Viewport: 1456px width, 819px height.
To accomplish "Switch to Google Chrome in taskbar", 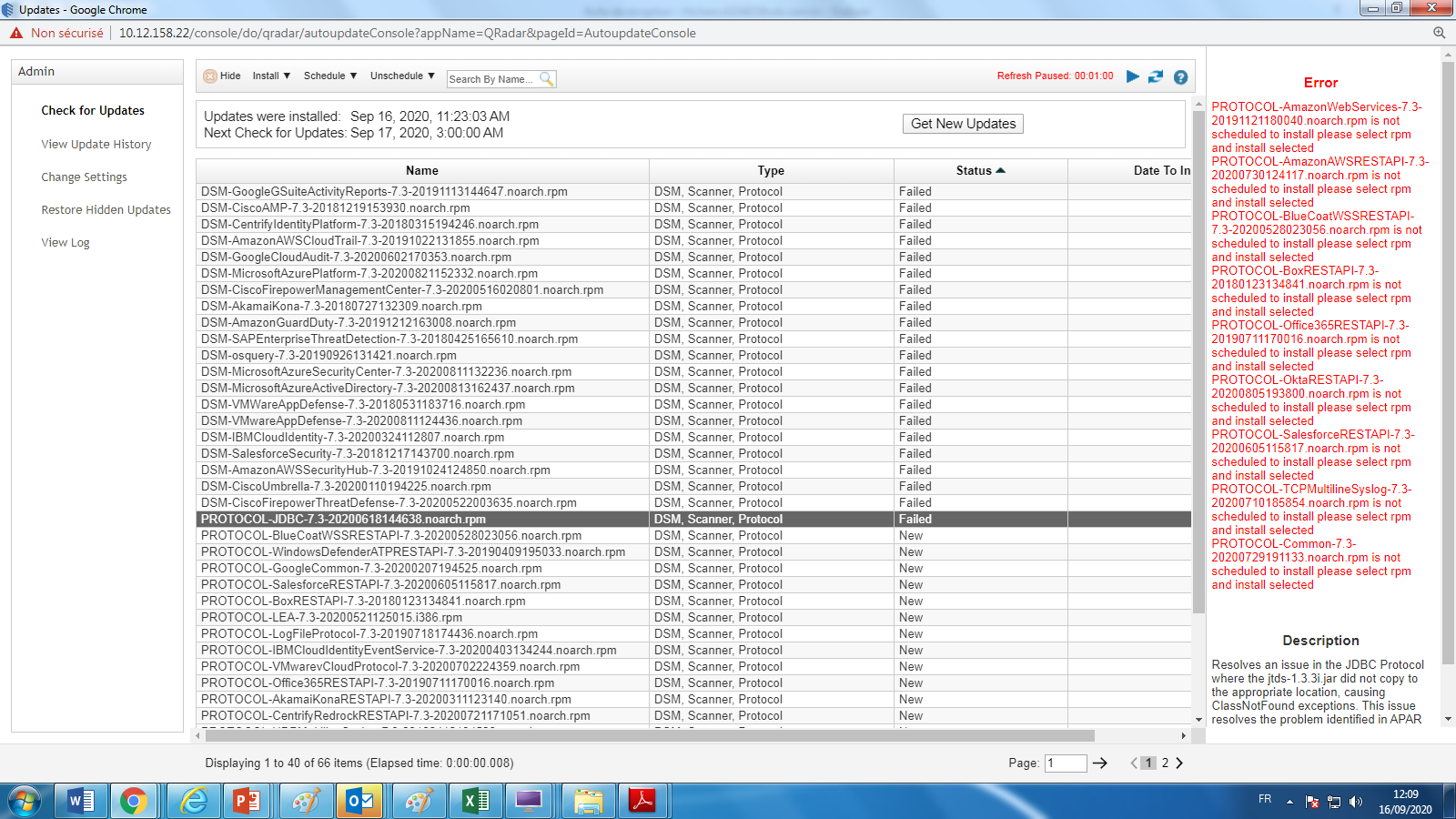I will [x=133, y=801].
